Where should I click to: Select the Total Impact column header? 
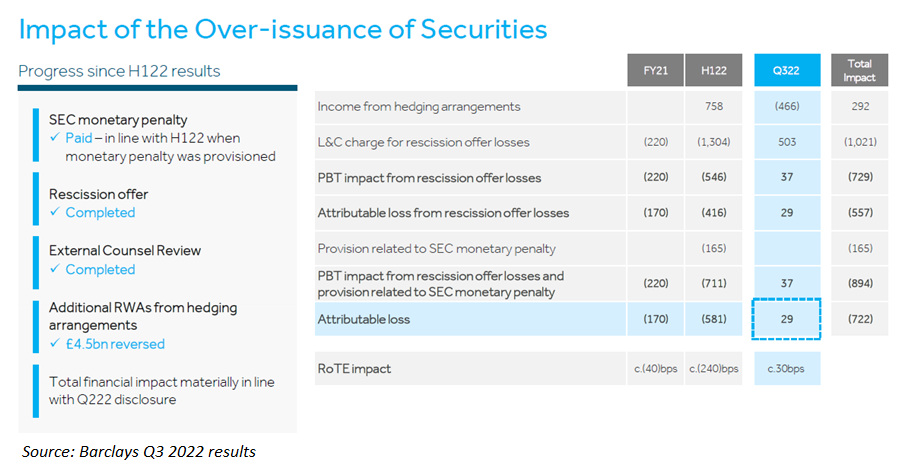(859, 71)
